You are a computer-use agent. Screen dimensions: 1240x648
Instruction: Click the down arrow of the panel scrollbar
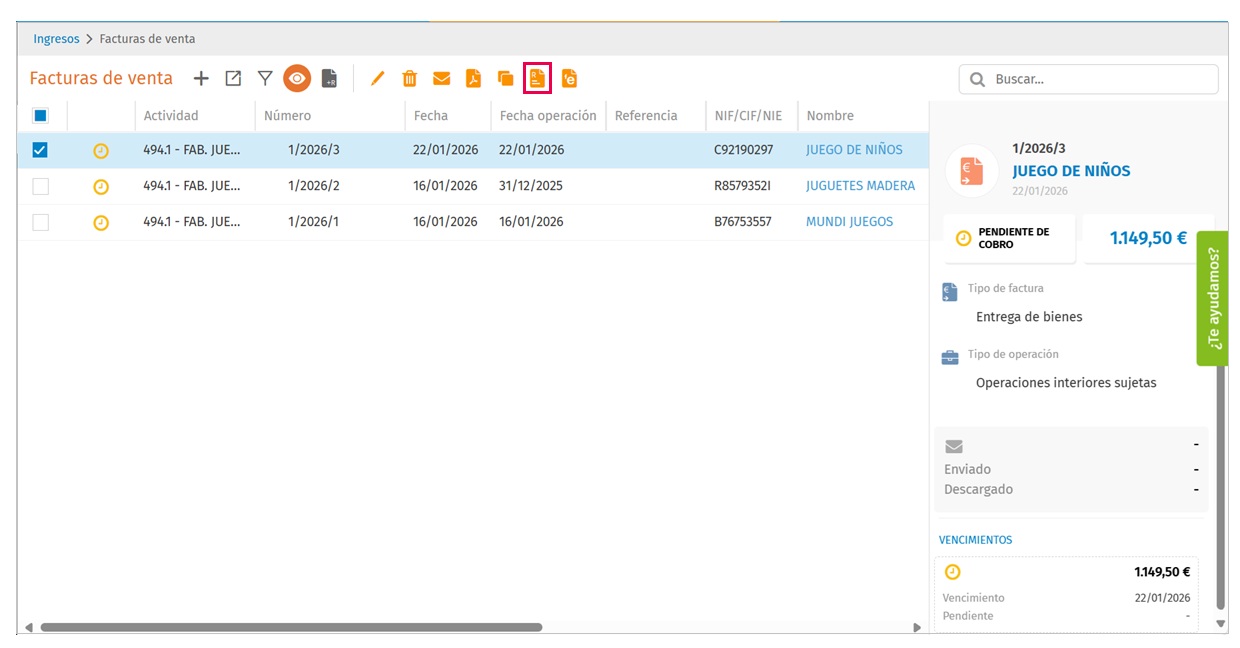pos(1221,624)
